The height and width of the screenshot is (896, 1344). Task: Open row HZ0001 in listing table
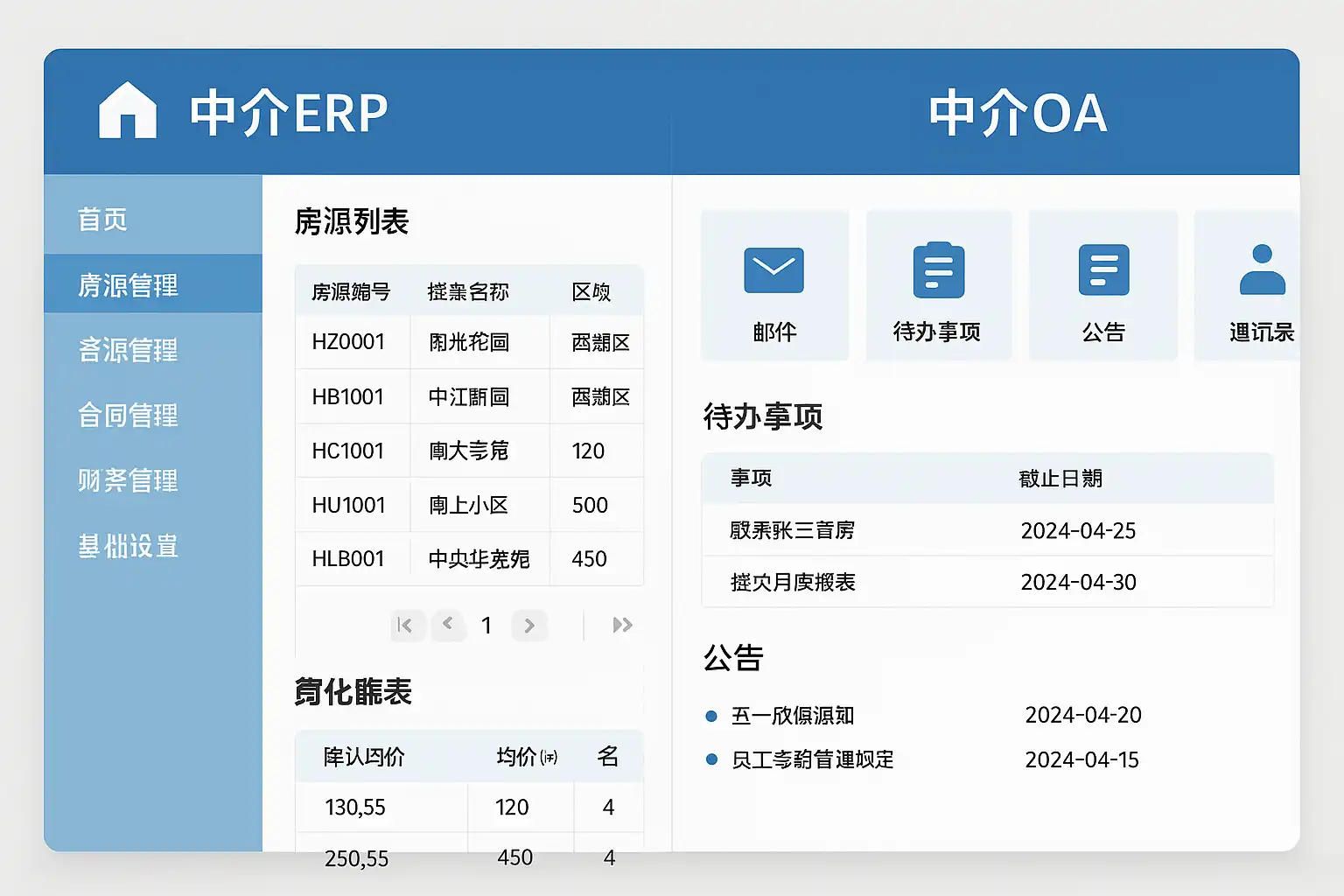click(x=470, y=342)
